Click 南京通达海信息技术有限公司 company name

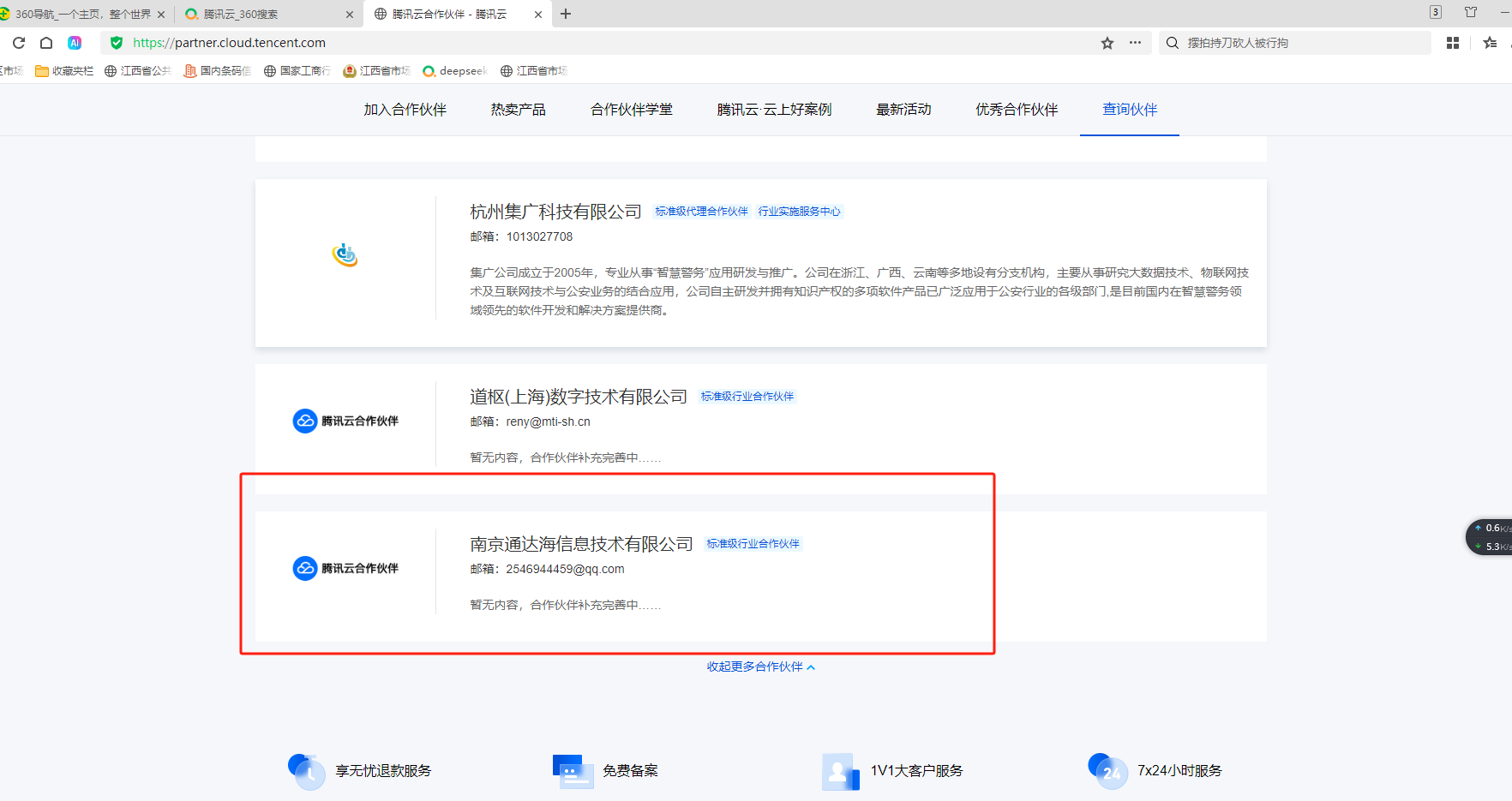coord(581,544)
